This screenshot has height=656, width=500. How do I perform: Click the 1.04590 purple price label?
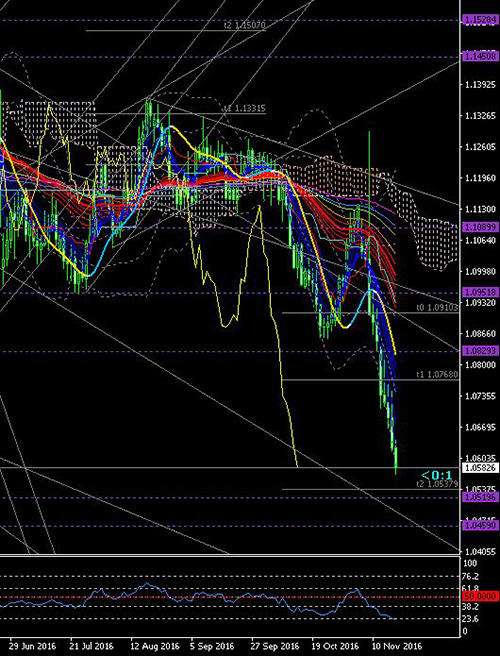coord(480,525)
